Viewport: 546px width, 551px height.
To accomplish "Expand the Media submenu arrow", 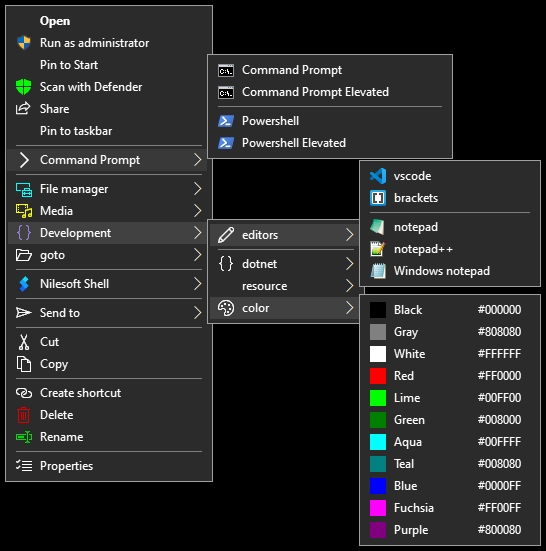I will pyautogui.click(x=198, y=211).
